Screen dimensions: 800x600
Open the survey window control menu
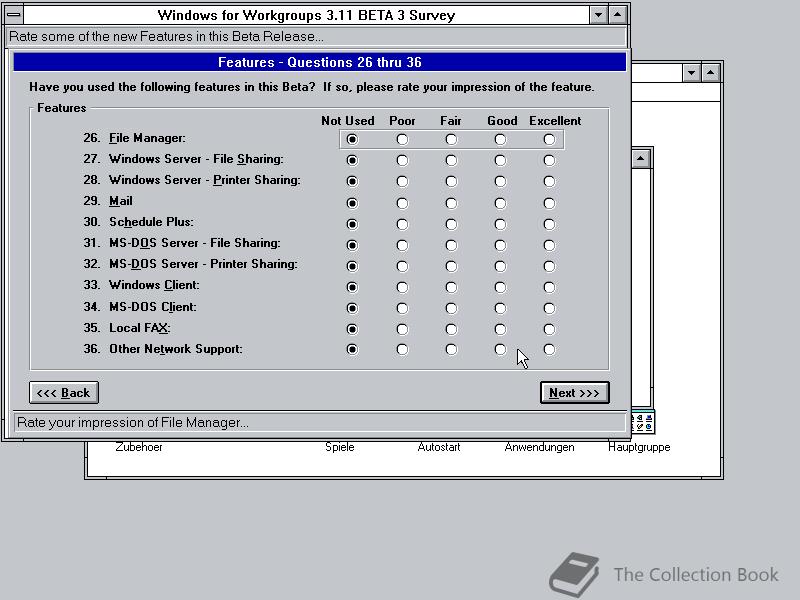[14, 15]
